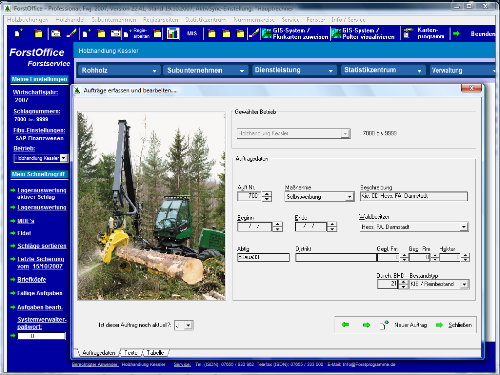
Task: Click the Systemverwalter password field
Action: coord(41,336)
